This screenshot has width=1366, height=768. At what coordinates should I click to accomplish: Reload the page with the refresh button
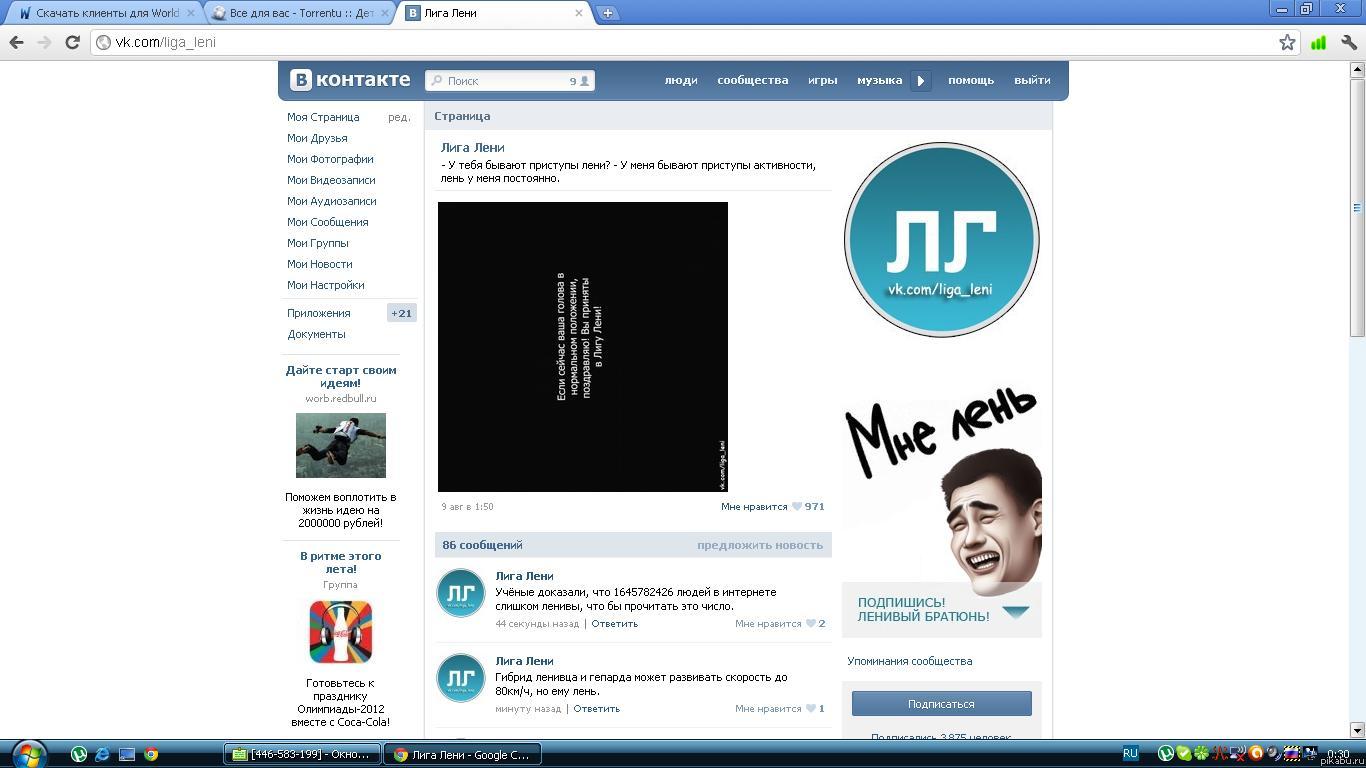(72, 42)
